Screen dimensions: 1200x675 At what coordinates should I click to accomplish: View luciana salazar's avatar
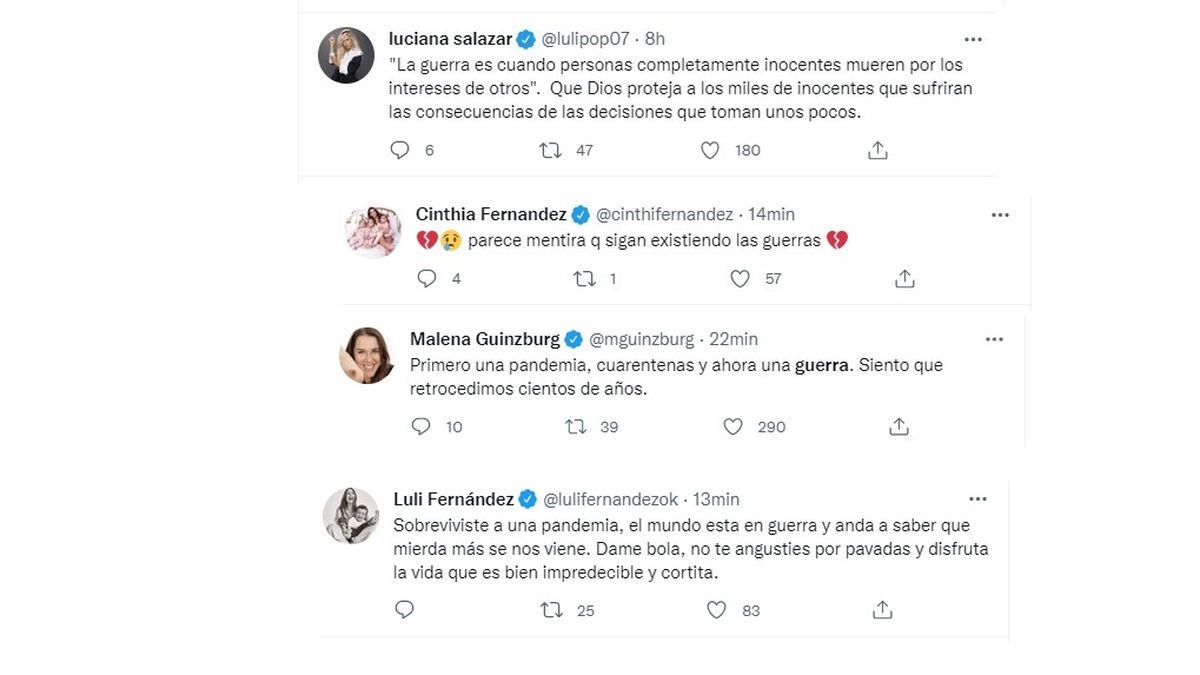pos(346,56)
